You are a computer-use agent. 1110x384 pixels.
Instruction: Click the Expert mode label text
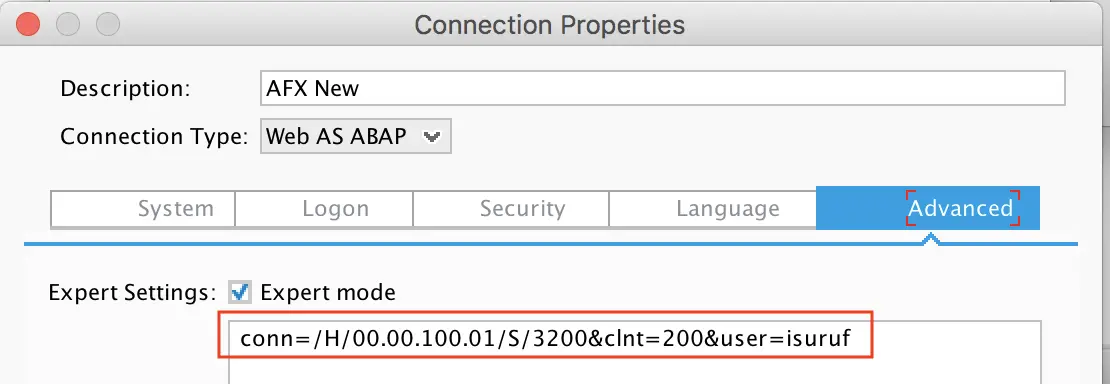tap(328, 292)
